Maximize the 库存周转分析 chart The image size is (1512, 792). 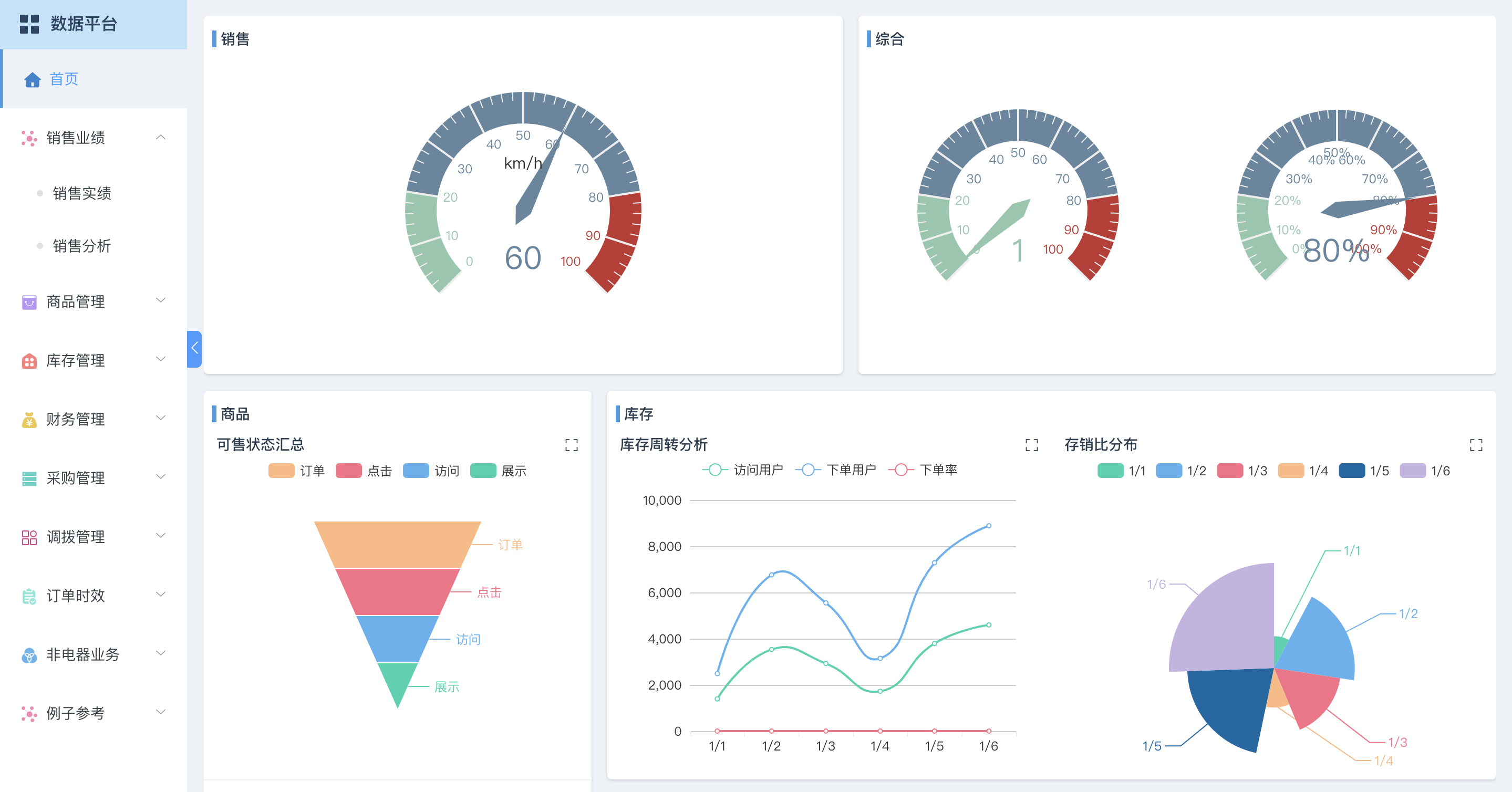pos(1031,445)
